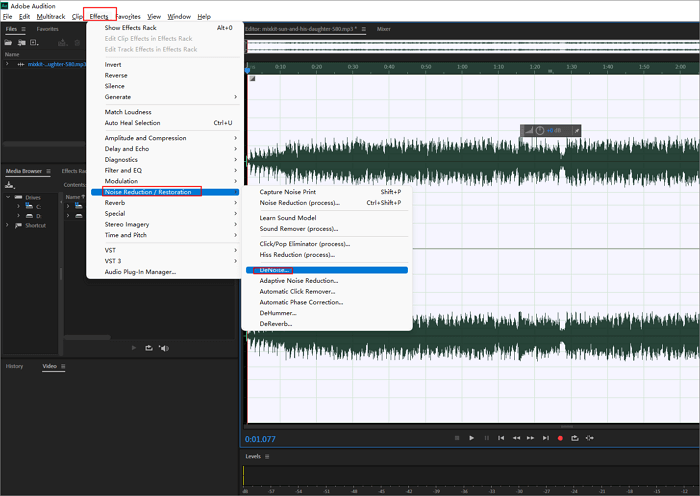Screen dimensions: 700x496
Task: Choose Match Loudness effect
Action: [165, 112]
